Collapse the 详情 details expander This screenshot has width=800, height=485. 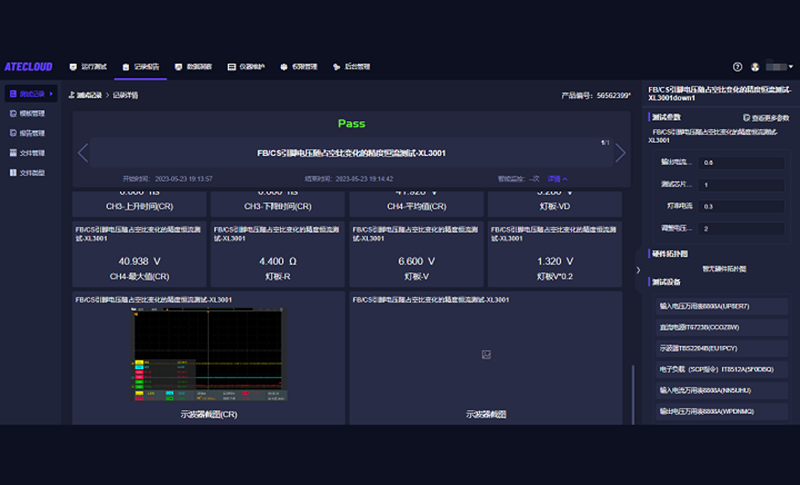click(558, 179)
